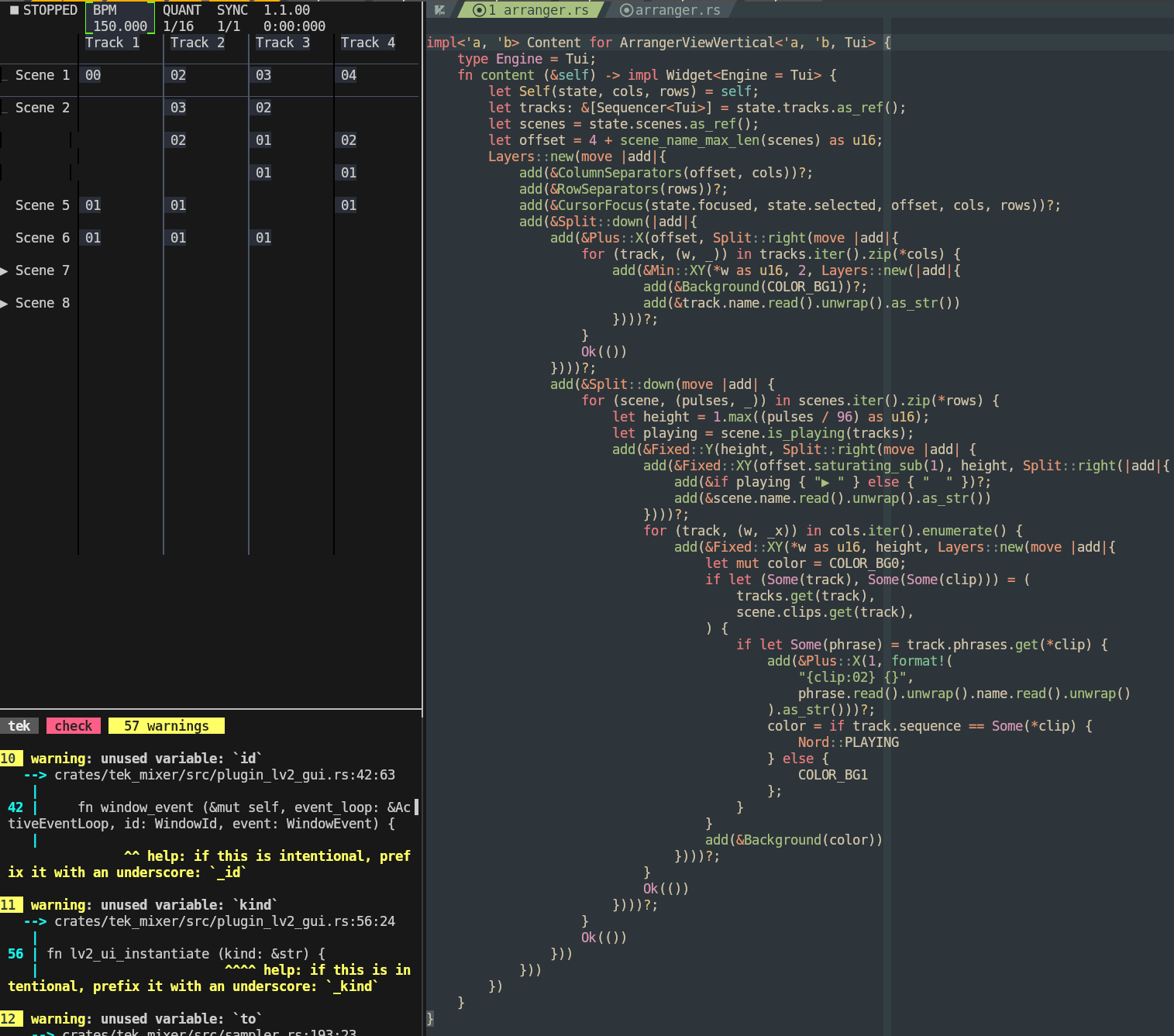Image resolution: width=1174 pixels, height=1036 pixels.
Task: Click clip 03 in Scene 2, Track 2
Action: (x=178, y=108)
